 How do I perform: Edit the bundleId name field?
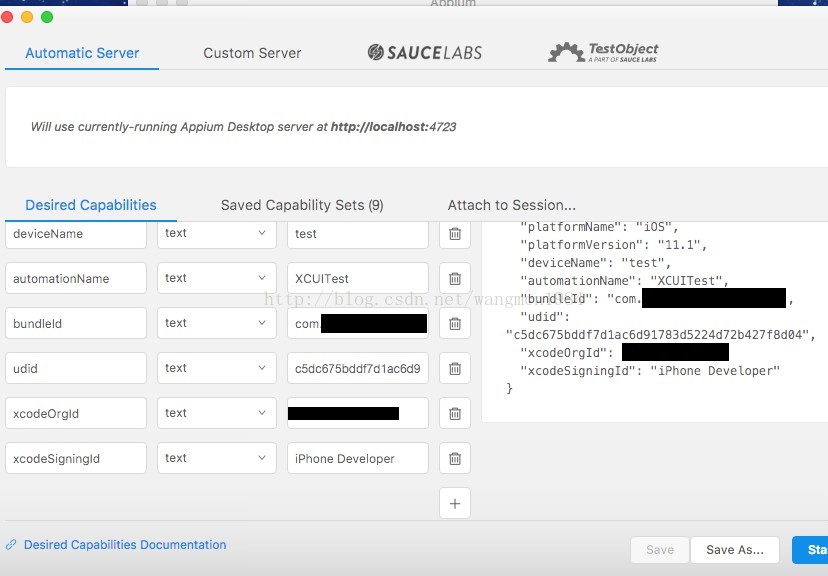click(x=76, y=323)
